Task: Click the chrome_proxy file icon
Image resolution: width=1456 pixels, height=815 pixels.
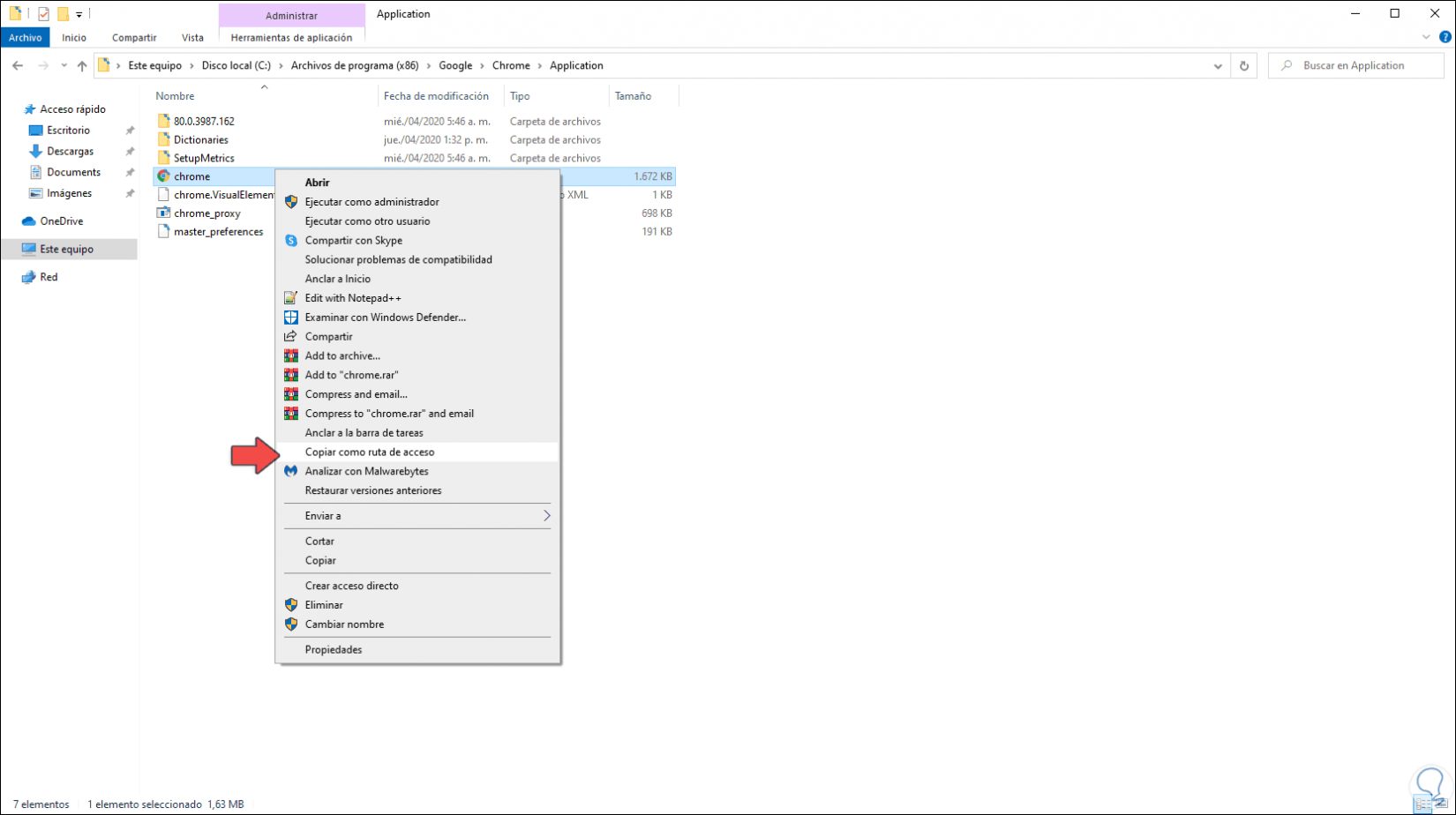Action: tap(163, 213)
